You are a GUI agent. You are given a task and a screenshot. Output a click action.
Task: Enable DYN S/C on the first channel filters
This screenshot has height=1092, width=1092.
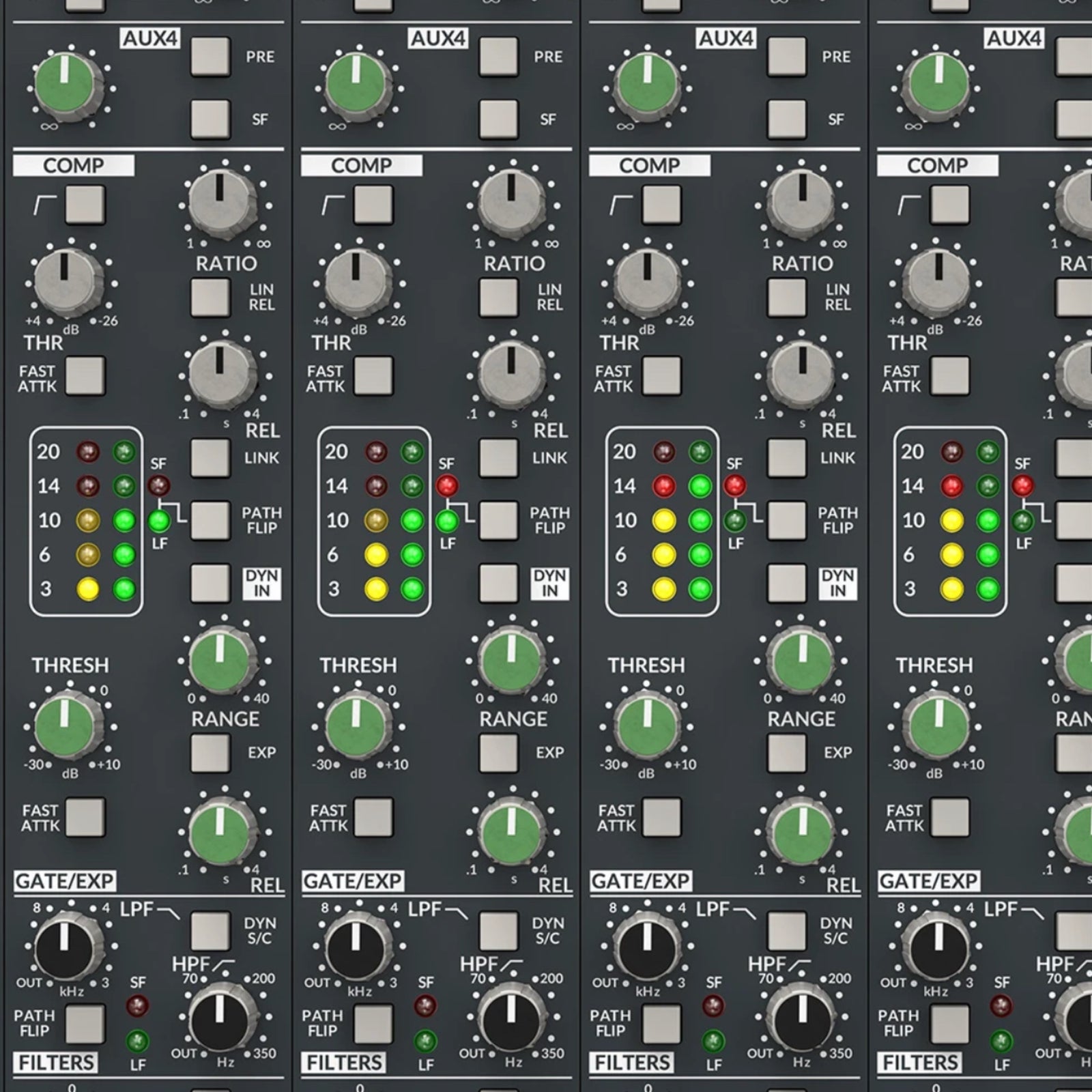click(210, 930)
